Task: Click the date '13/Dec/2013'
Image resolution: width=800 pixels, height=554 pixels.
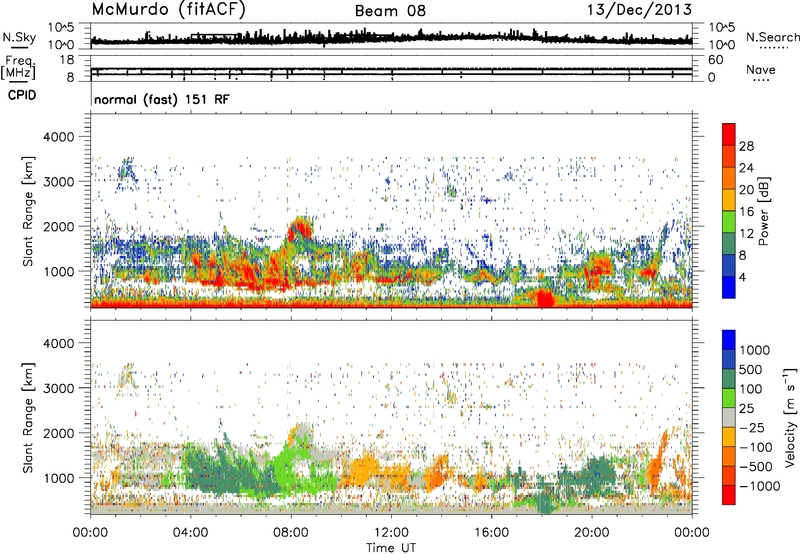Action: coord(640,10)
